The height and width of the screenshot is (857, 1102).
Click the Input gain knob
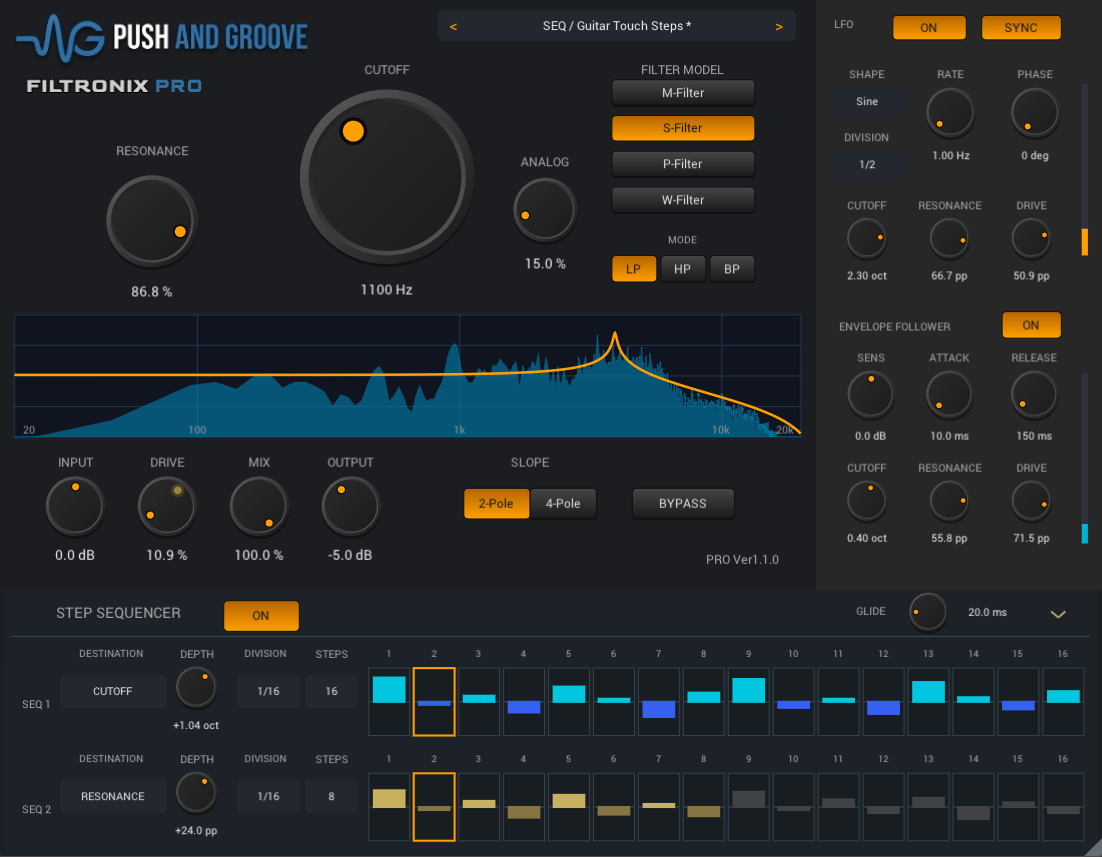point(75,506)
